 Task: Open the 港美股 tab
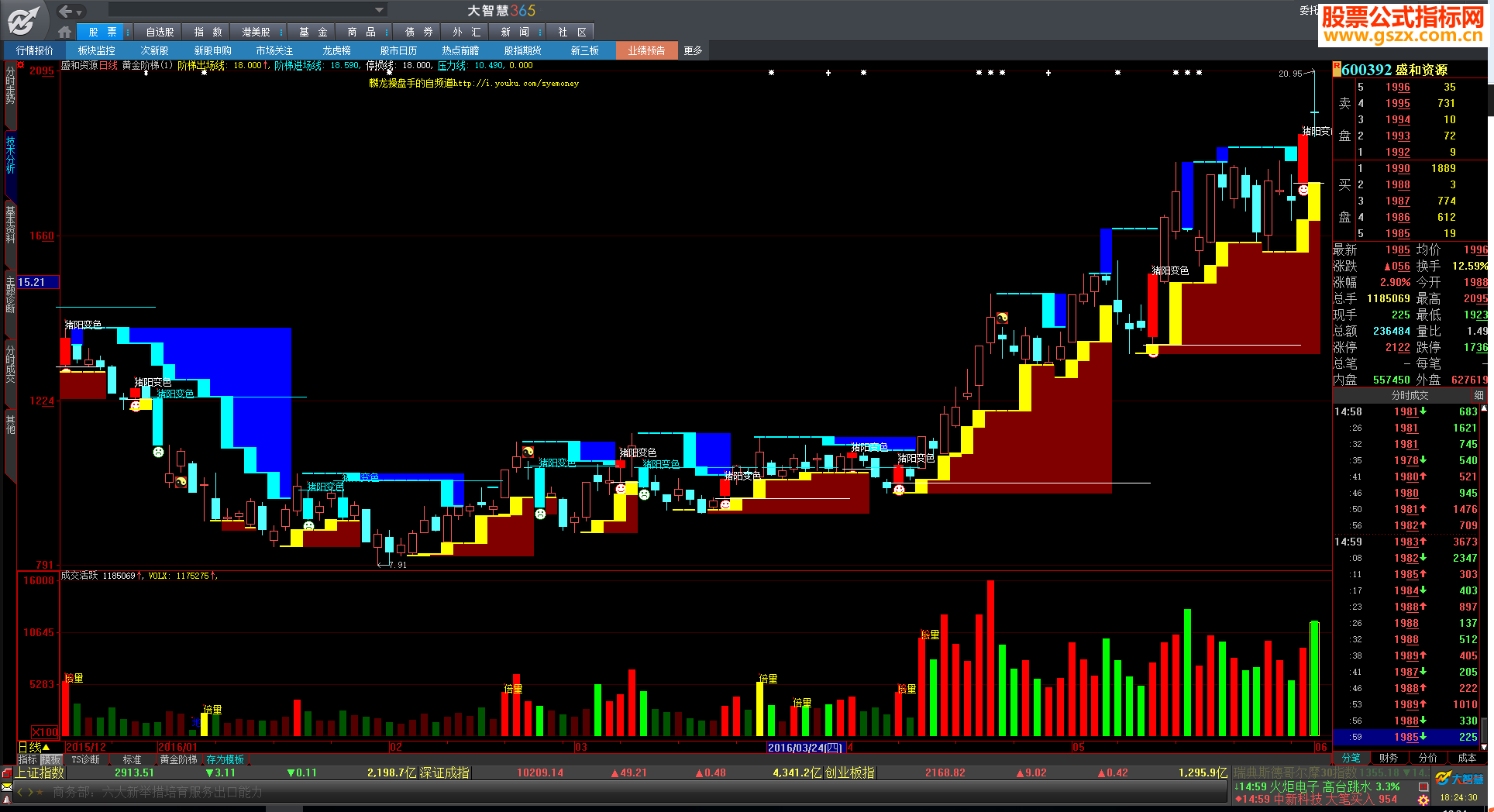click(x=256, y=32)
